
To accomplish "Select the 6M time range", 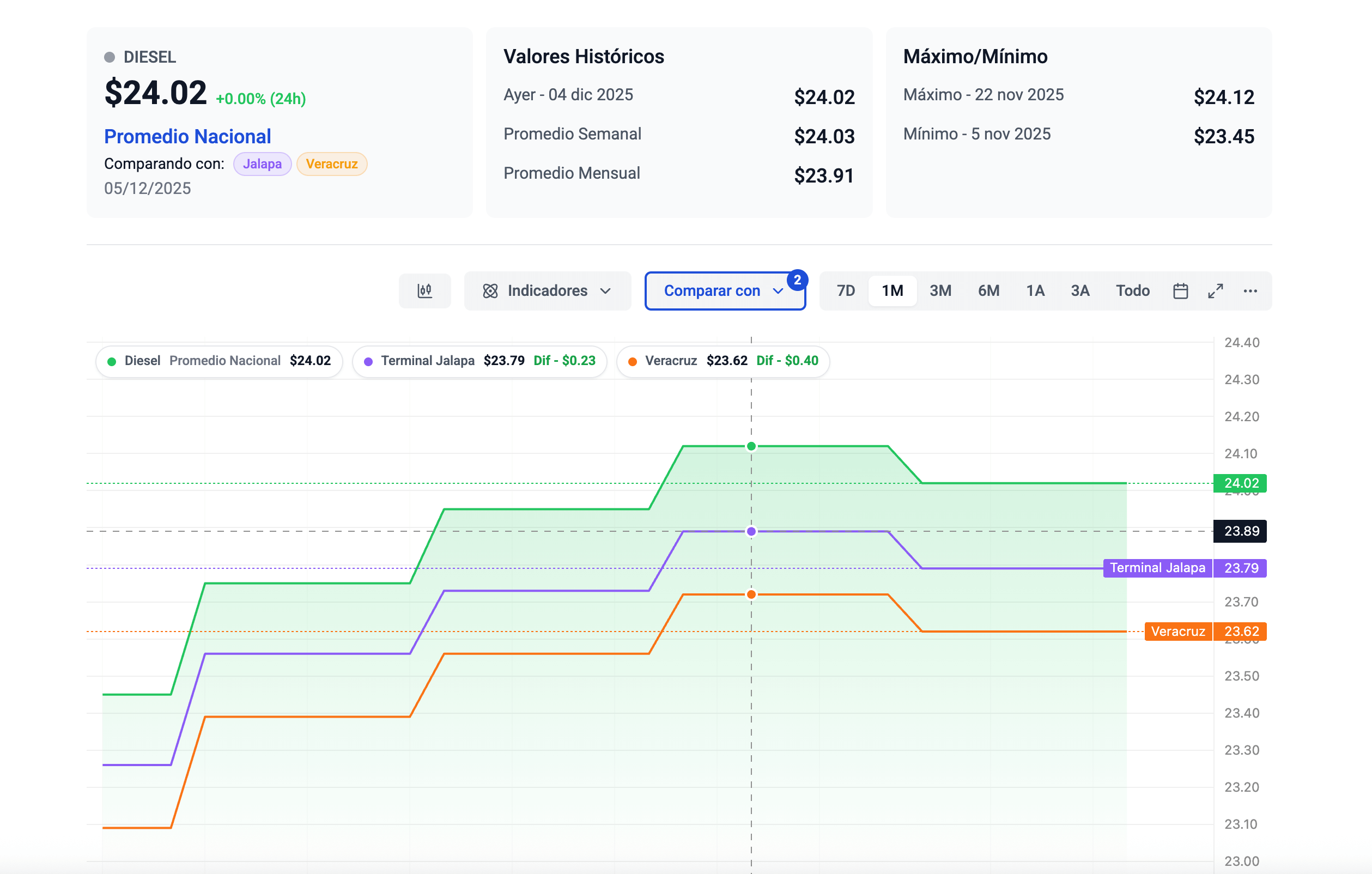I will click(988, 290).
